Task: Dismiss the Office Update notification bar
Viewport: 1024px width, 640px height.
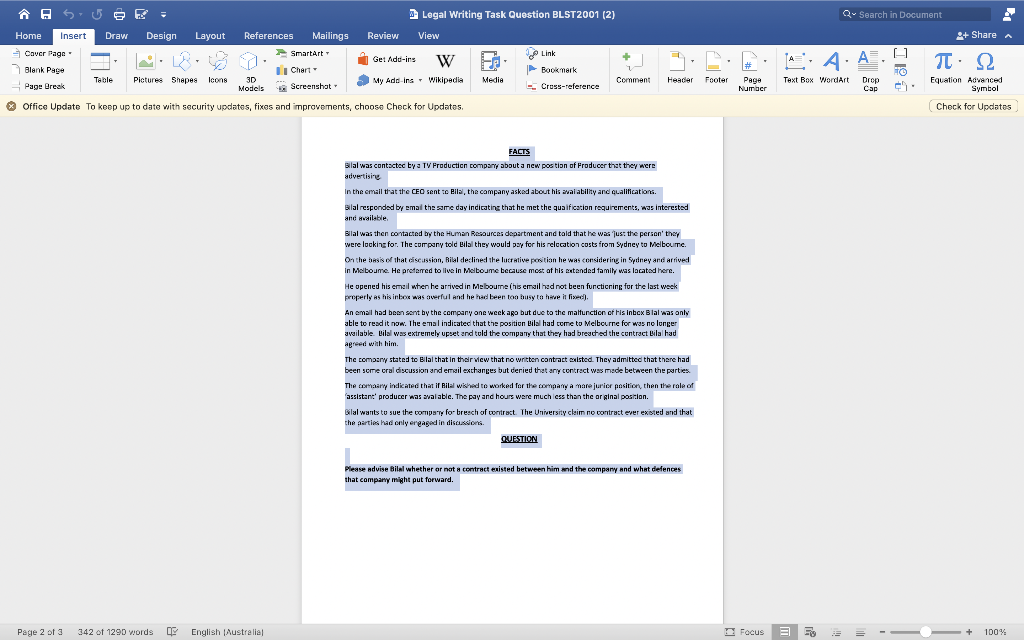Action: pos(11,106)
